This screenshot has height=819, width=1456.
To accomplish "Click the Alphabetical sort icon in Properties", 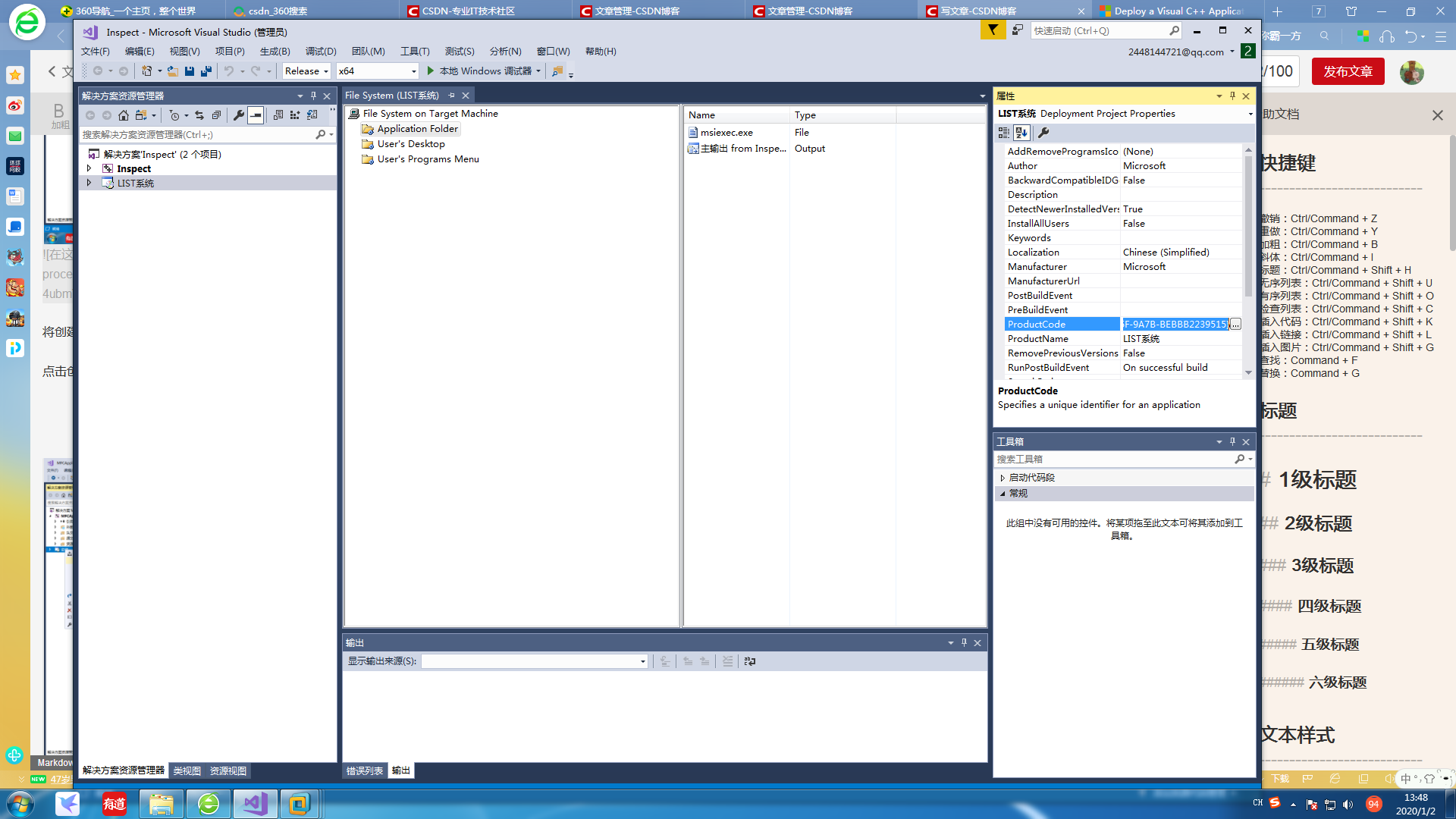I will pos(1021,133).
